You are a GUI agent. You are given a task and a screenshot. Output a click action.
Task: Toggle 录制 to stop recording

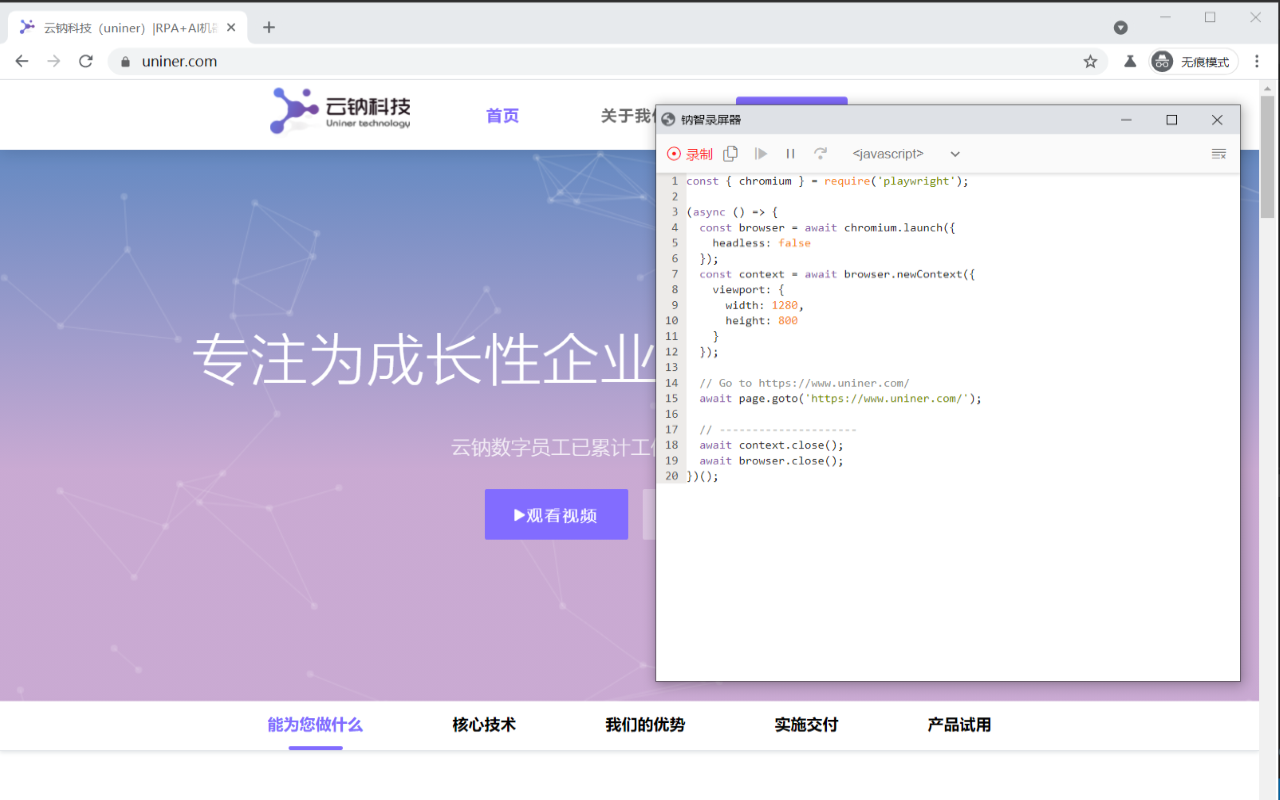[x=690, y=153]
